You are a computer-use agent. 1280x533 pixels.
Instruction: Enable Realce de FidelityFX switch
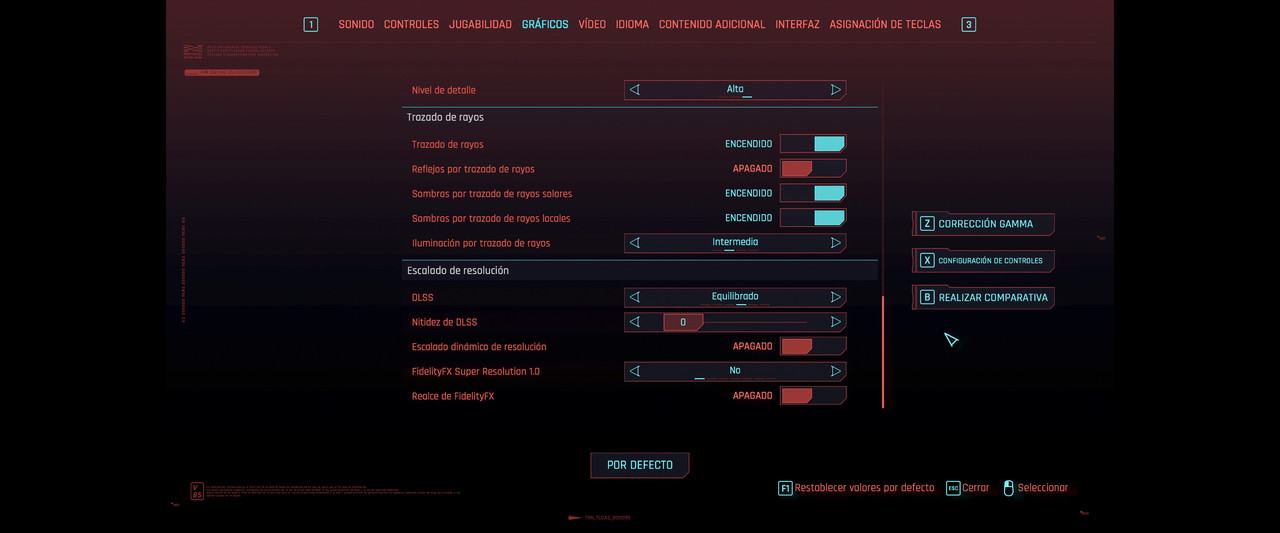(x=813, y=395)
